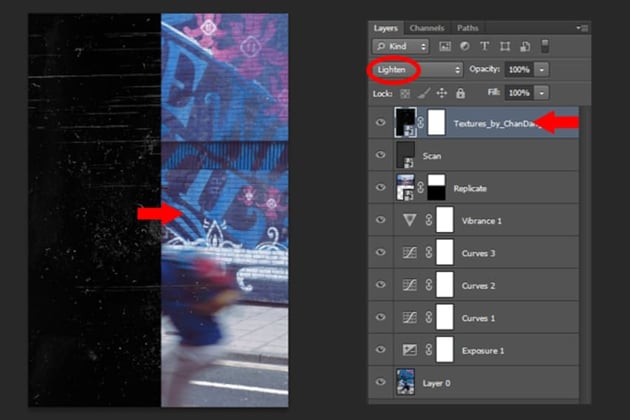Click the lock all padlock icon
Viewport: 630px width, 420px height.
point(460,94)
